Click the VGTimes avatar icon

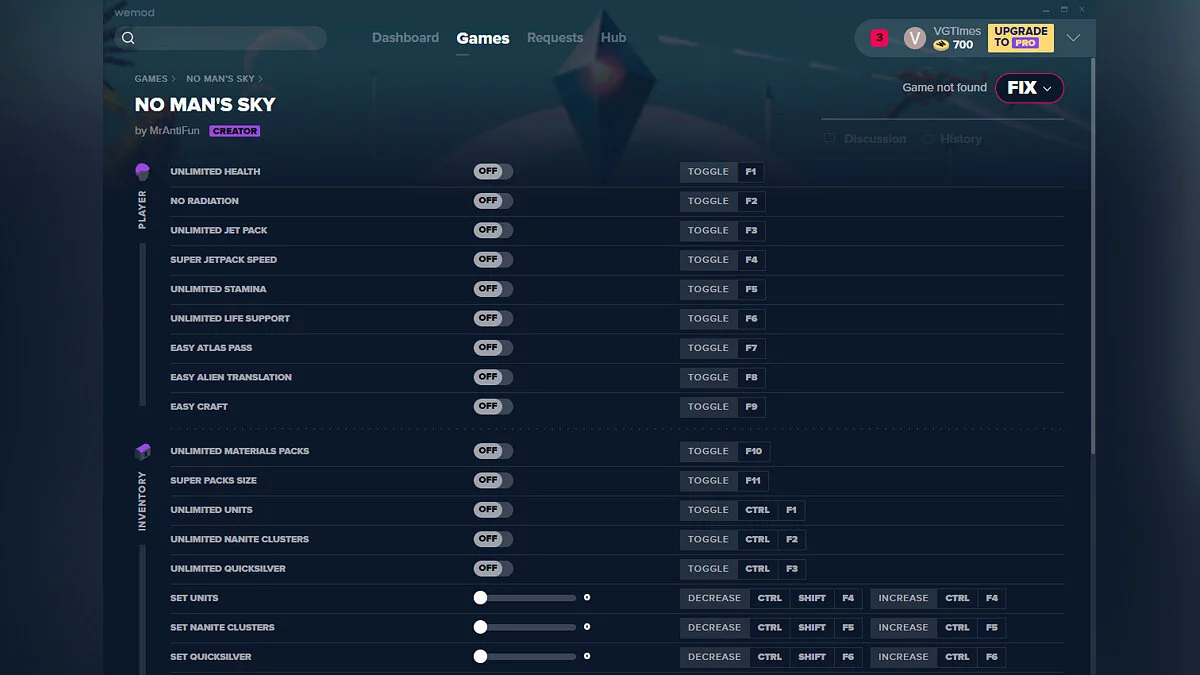coord(914,37)
